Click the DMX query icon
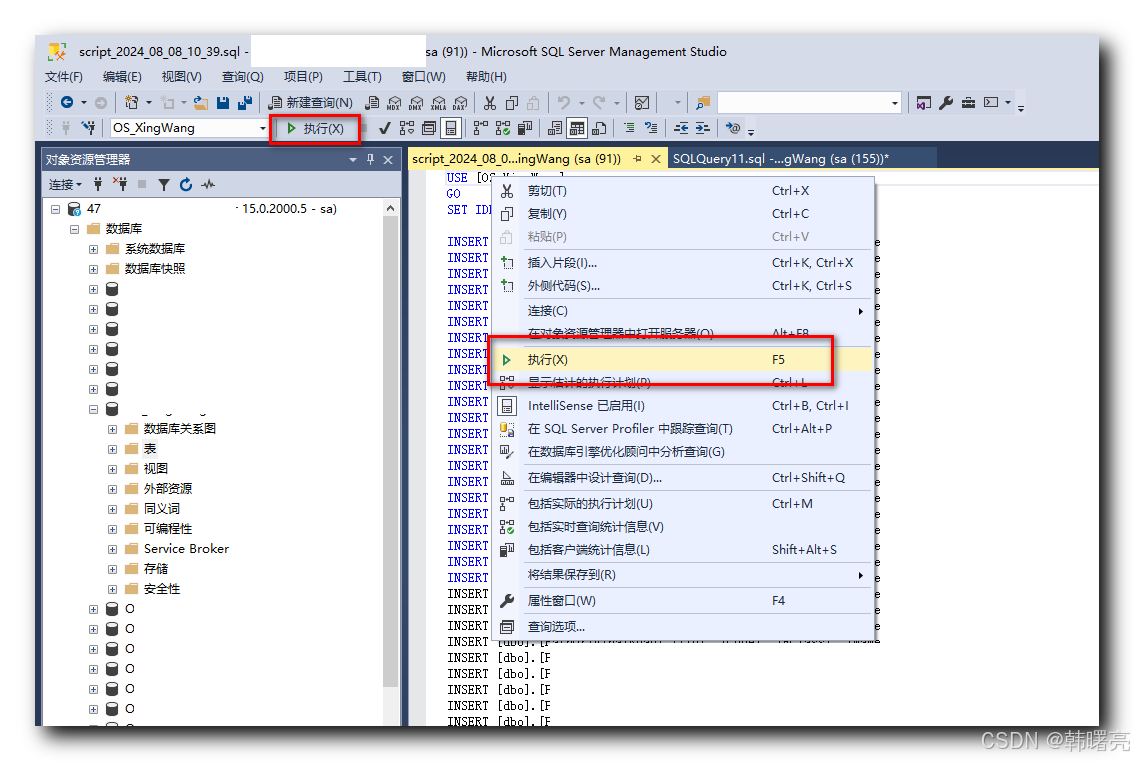Image resolution: width=1134 pixels, height=761 pixels. (416, 103)
